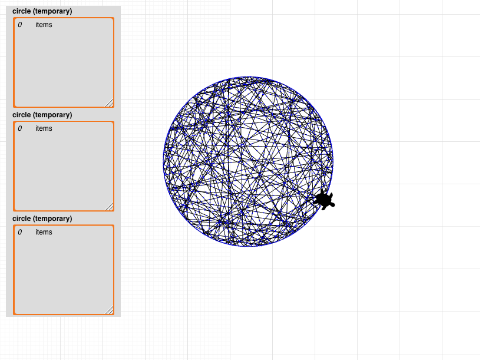The width and height of the screenshot is (480, 360).
Task: Click the "0" length value in the topmost list watcher
Action: coord(20,24)
